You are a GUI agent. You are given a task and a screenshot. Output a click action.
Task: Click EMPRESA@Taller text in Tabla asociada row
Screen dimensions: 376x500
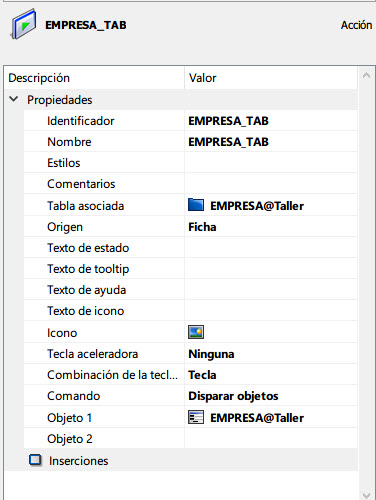tap(257, 206)
